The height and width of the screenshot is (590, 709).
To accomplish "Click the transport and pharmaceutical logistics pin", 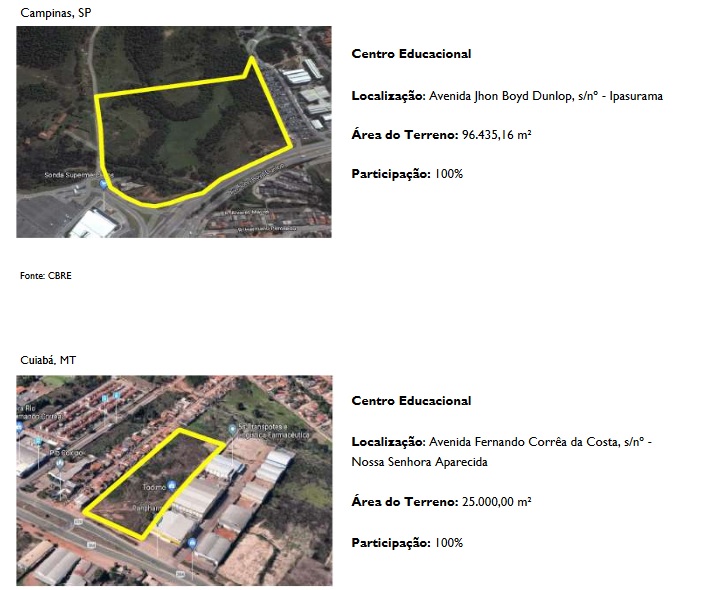I will coord(232,430).
